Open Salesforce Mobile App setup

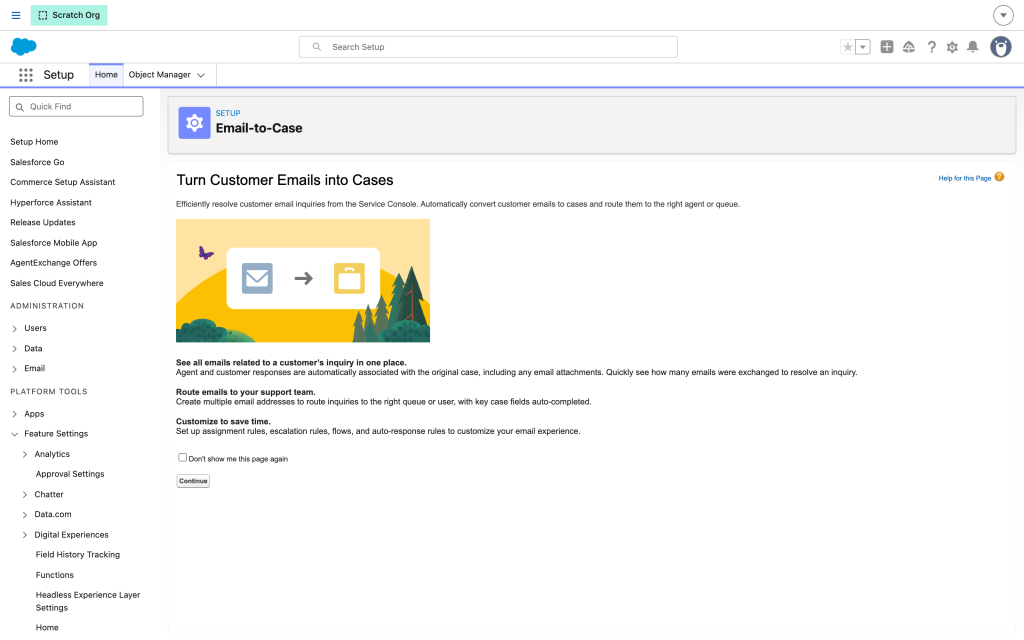tap(54, 243)
